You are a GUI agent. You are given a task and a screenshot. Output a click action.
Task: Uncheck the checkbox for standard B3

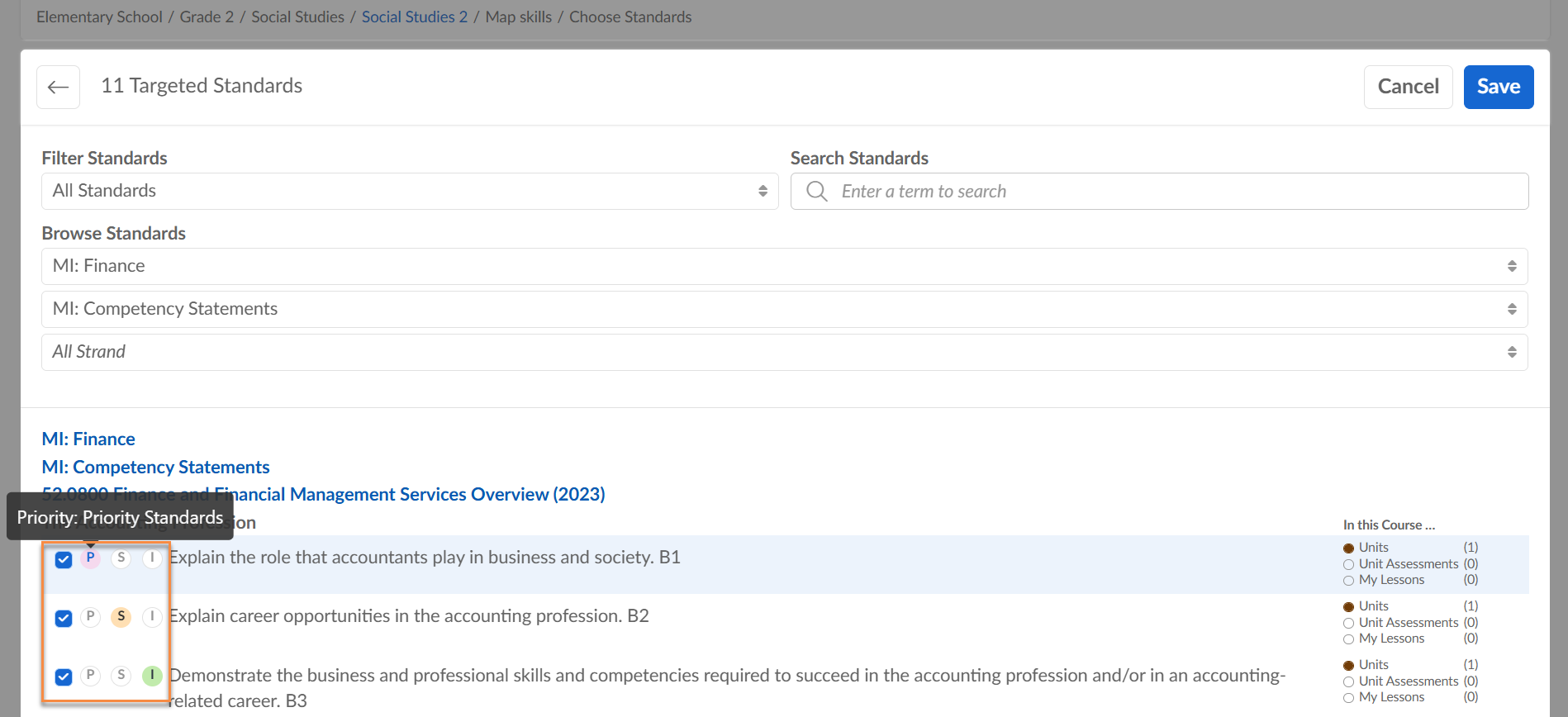click(x=64, y=677)
